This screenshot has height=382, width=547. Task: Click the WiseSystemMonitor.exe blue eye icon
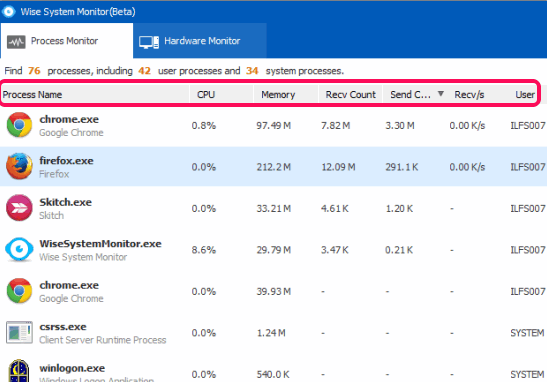[19, 249]
